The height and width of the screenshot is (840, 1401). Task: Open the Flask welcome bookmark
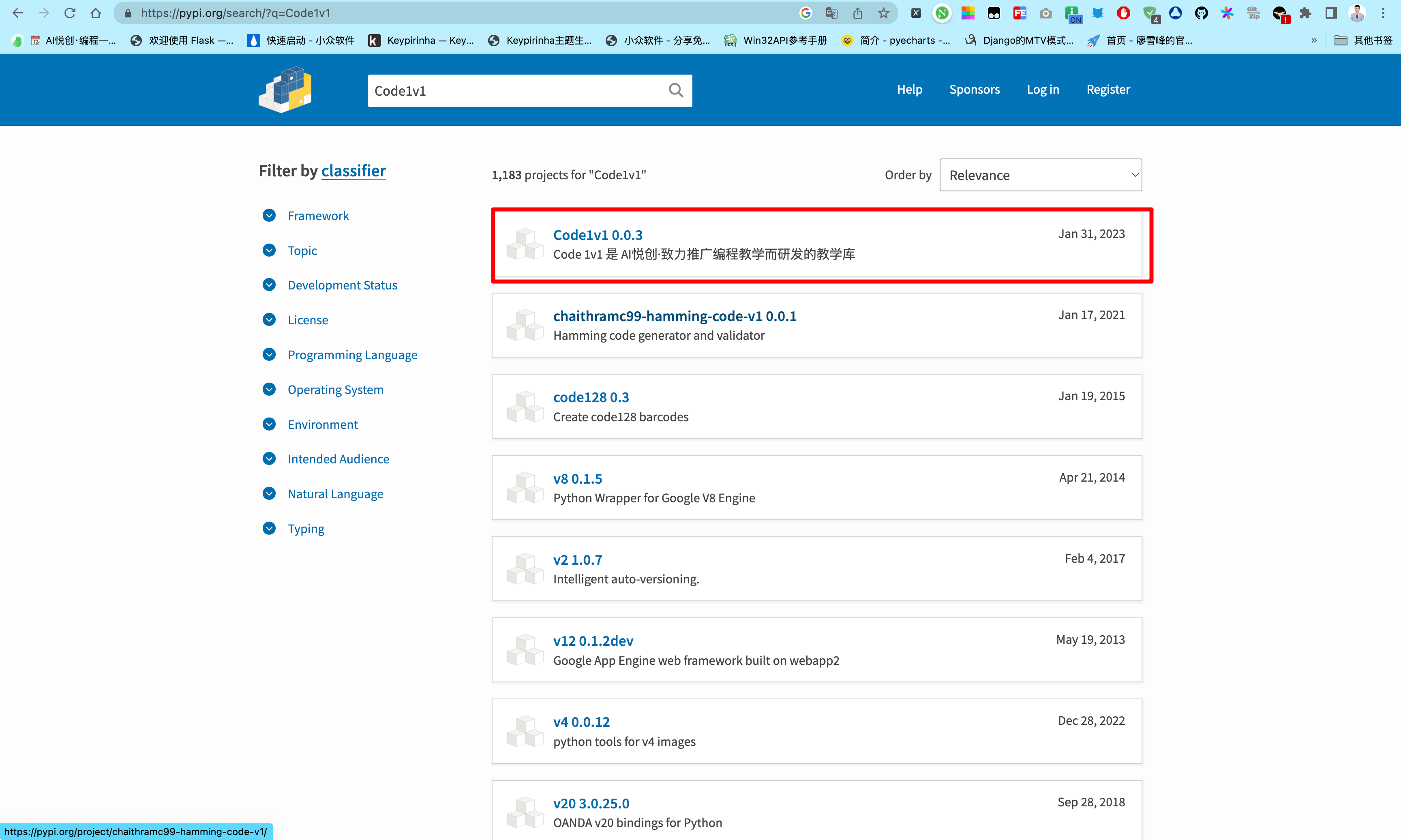coord(182,40)
